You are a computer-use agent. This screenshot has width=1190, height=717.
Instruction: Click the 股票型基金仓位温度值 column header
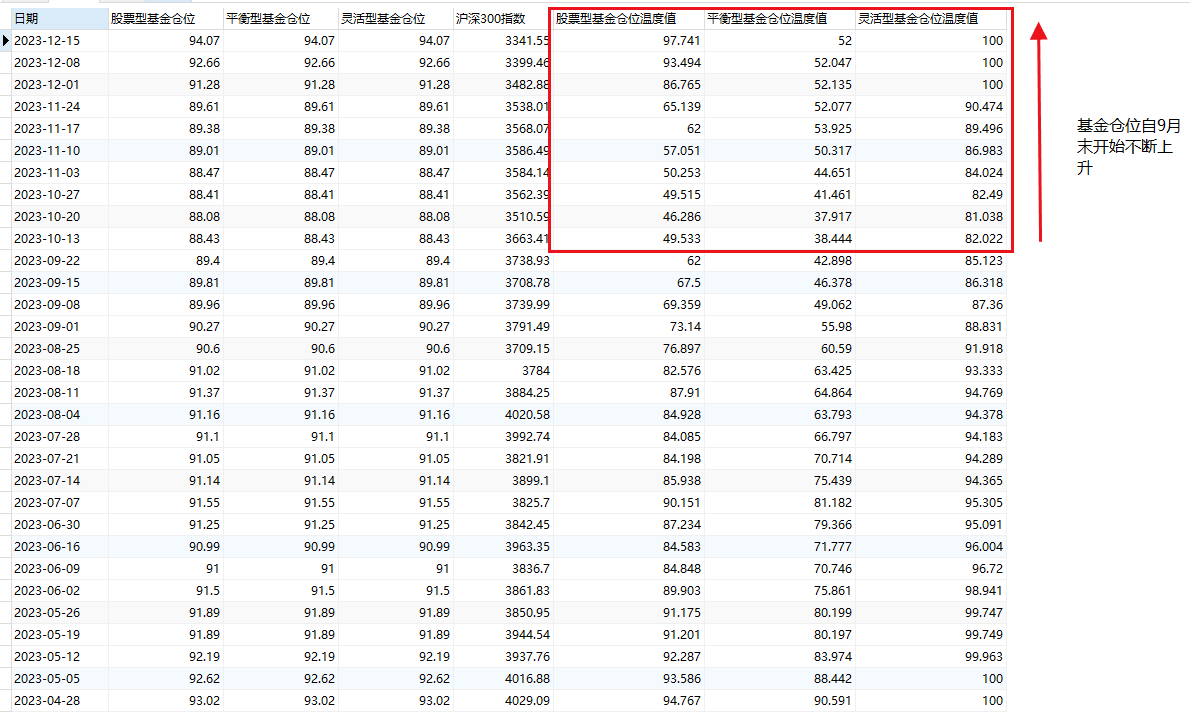[x=628, y=18]
